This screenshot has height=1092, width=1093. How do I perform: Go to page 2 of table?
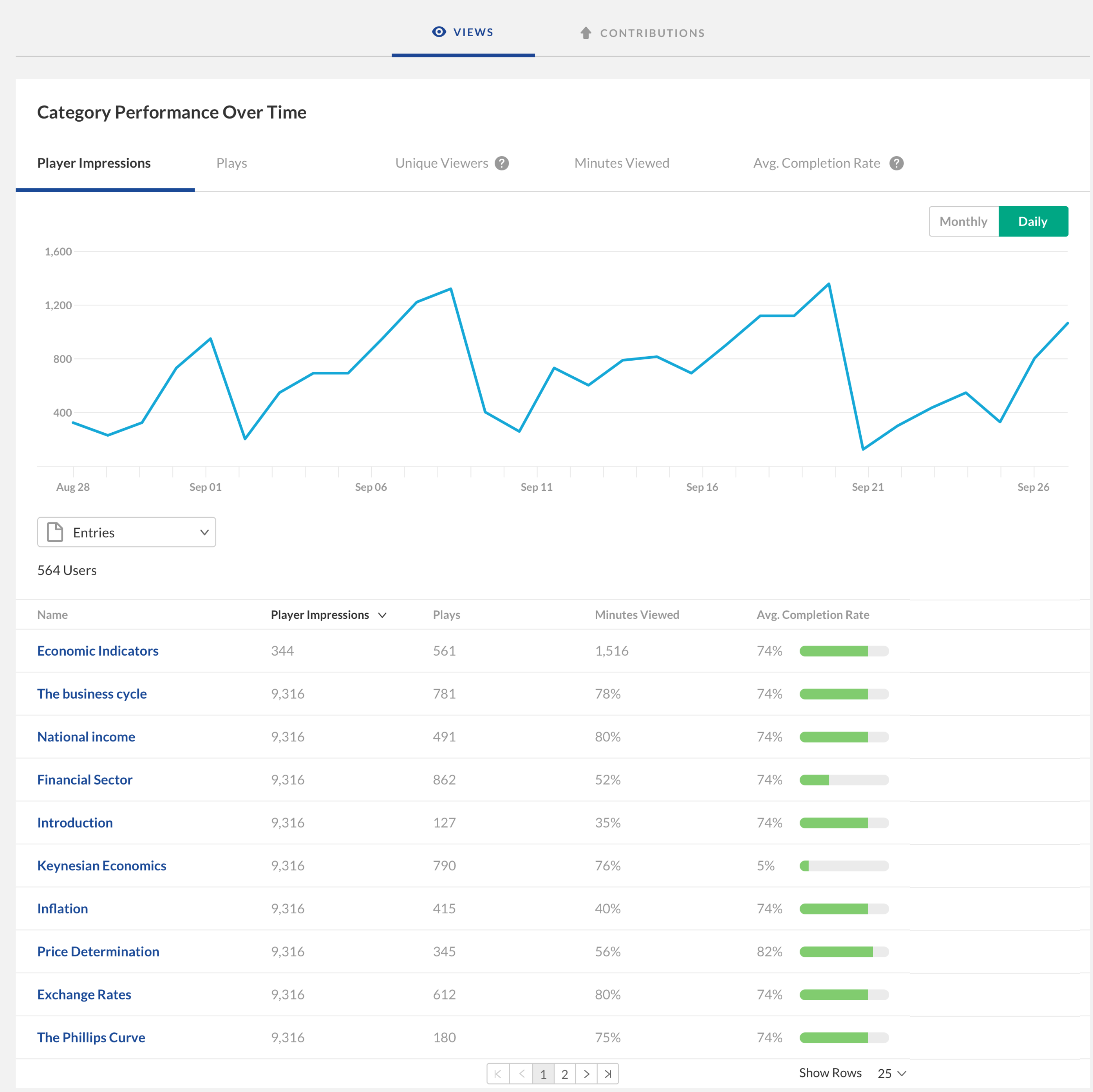[x=564, y=1073]
